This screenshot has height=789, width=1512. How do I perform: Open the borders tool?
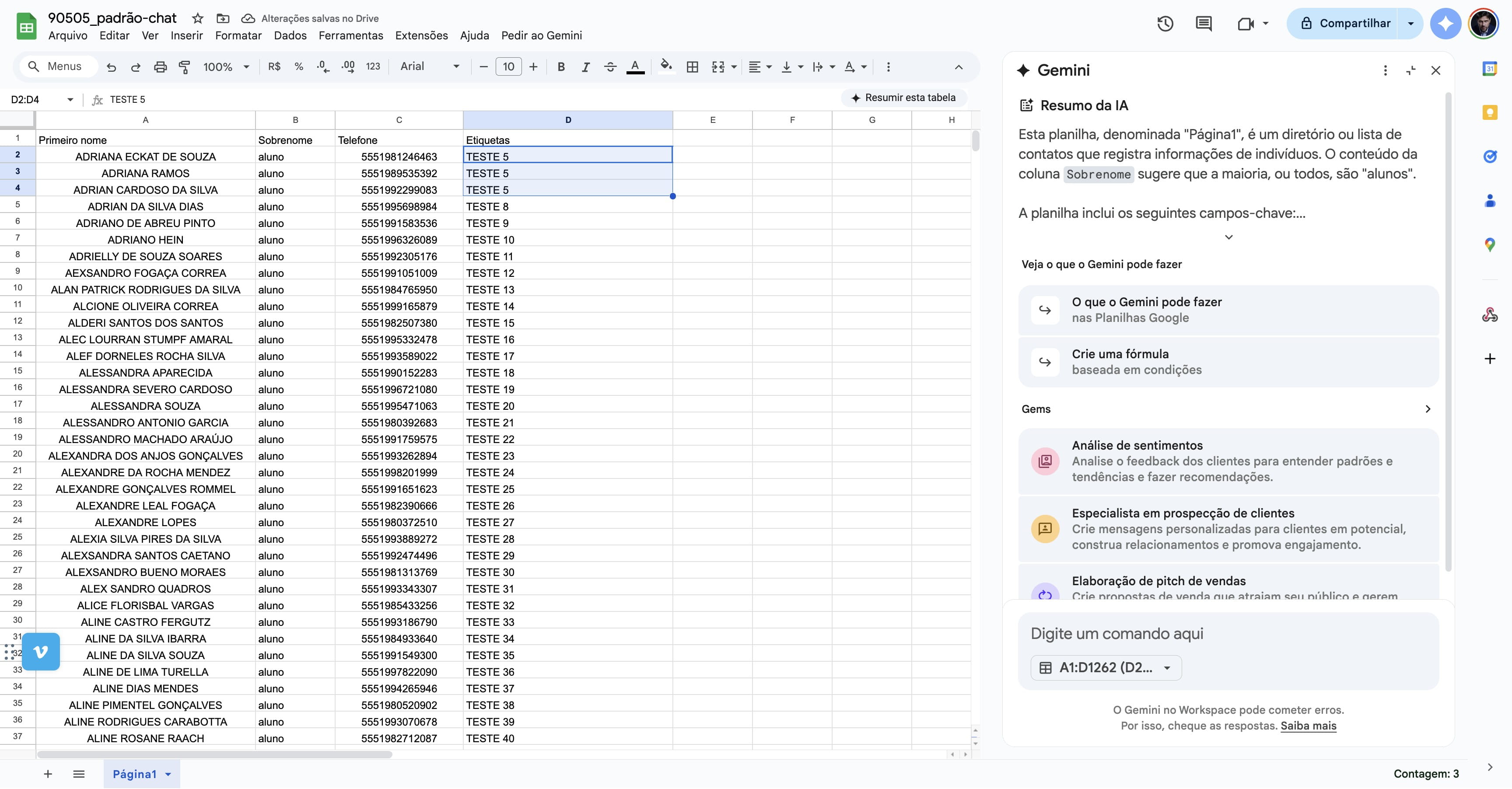tap(693, 67)
